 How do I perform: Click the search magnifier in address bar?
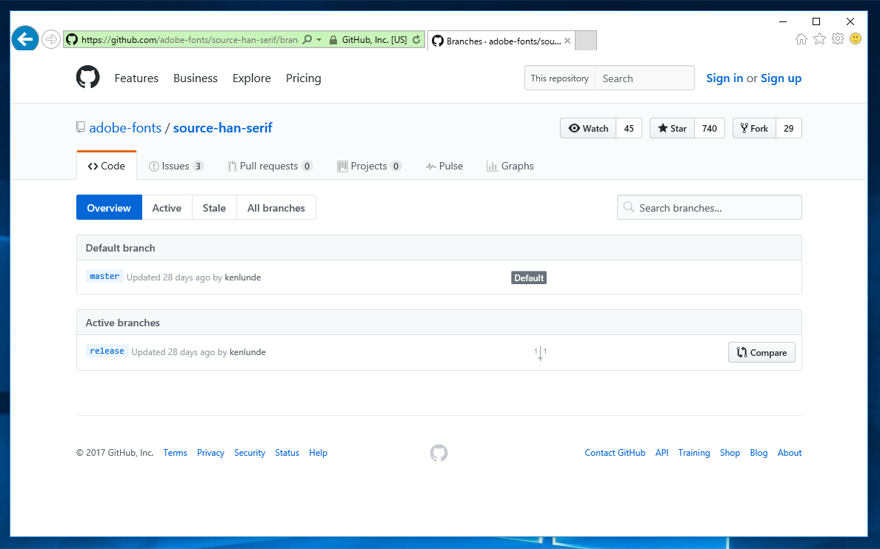[307, 39]
